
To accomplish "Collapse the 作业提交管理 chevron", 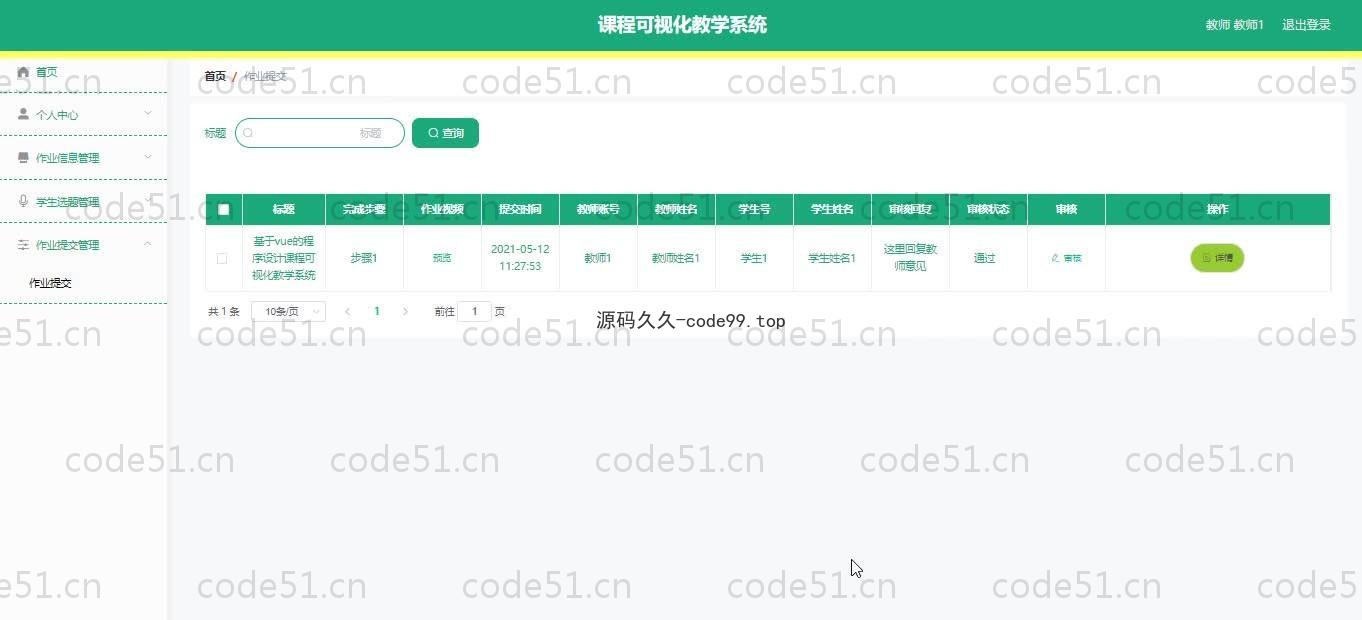I will (x=148, y=244).
